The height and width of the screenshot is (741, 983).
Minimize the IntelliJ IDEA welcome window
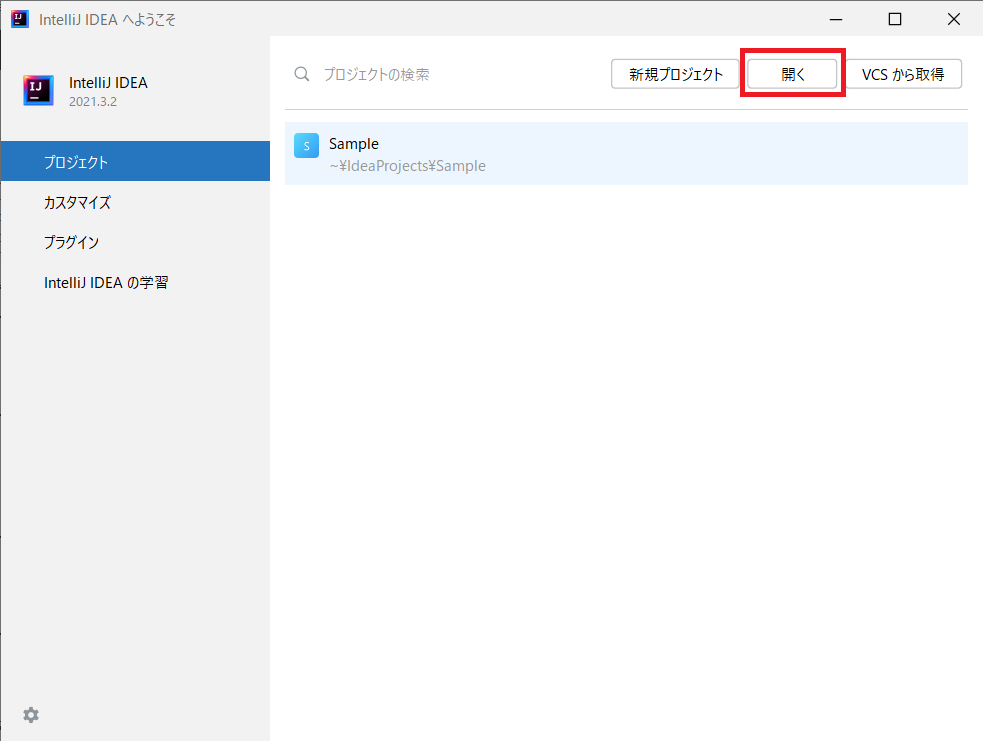pos(836,19)
